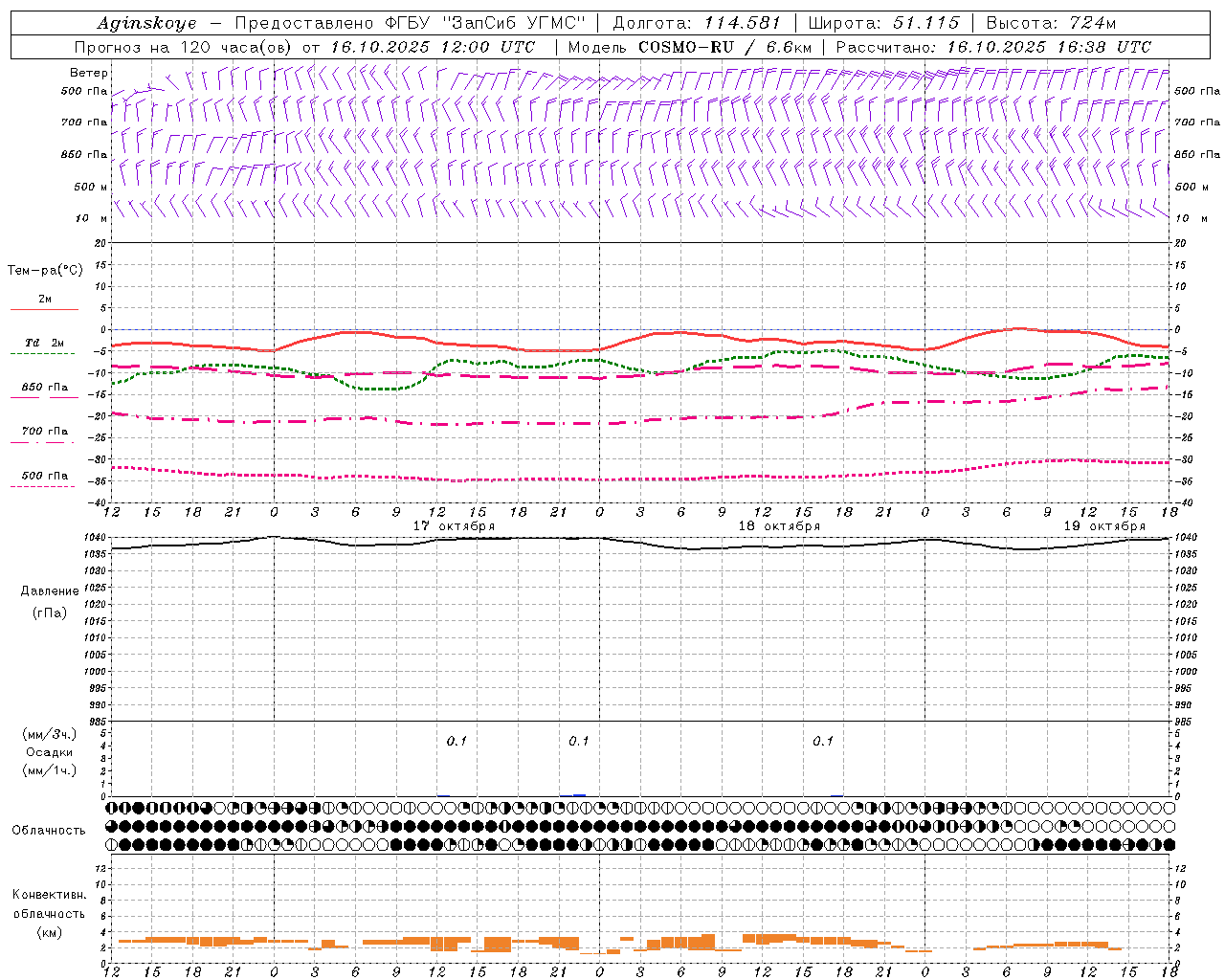
Task: Click the "Конвективн." convective cloud label
Action: [50, 895]
